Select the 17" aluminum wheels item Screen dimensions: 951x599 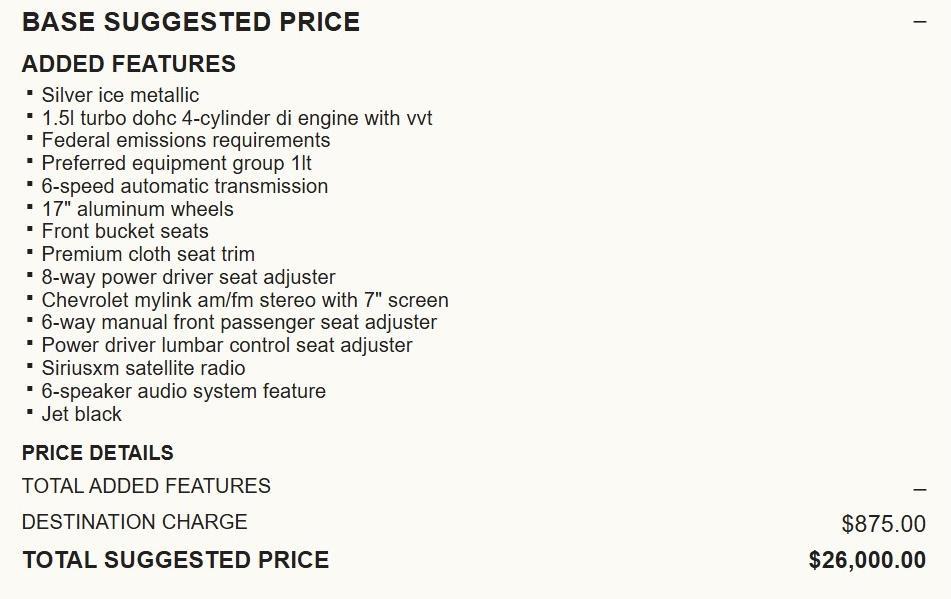[x=137, y=209]
